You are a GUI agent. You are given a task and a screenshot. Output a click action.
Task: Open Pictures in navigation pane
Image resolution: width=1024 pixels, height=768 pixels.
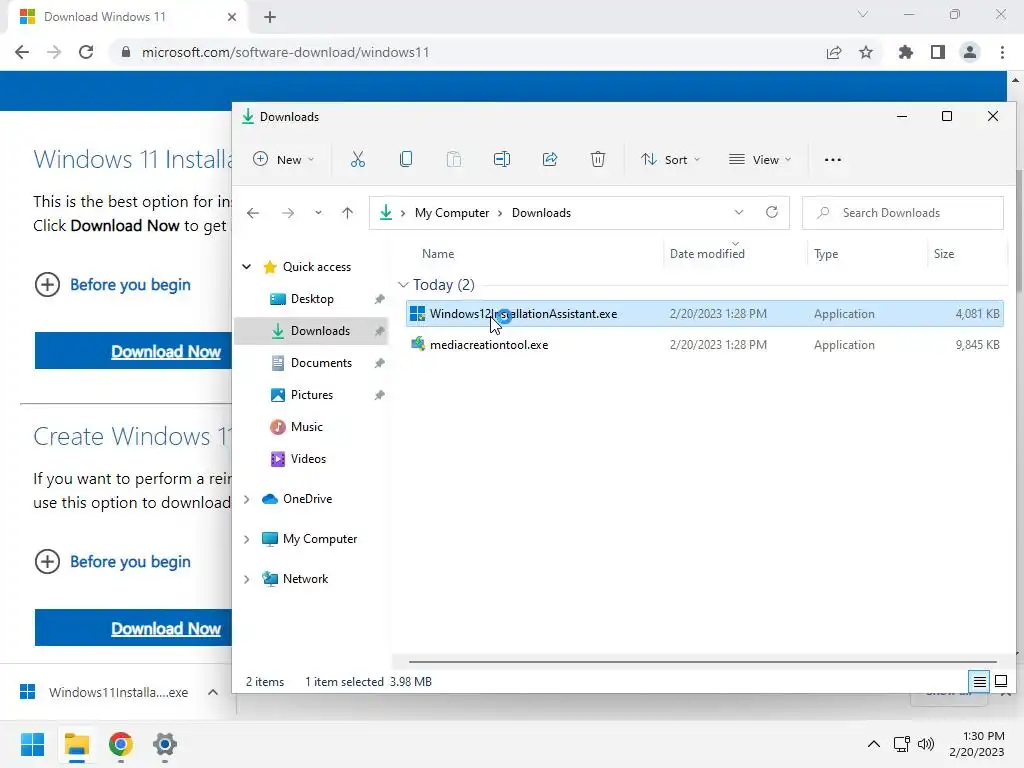click(312, 395)
